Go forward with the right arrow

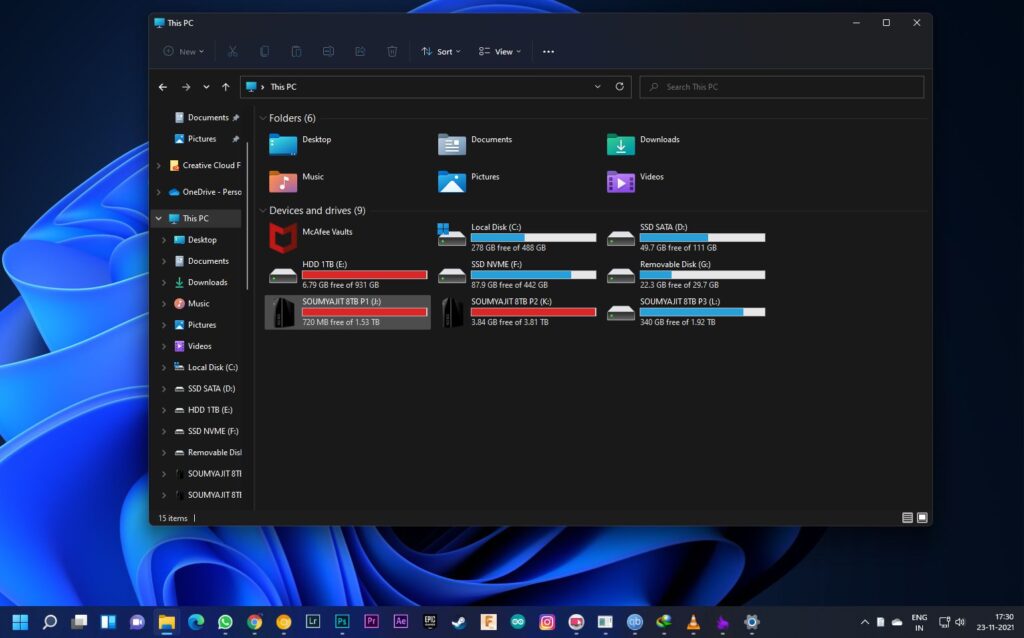click(186, 87)
